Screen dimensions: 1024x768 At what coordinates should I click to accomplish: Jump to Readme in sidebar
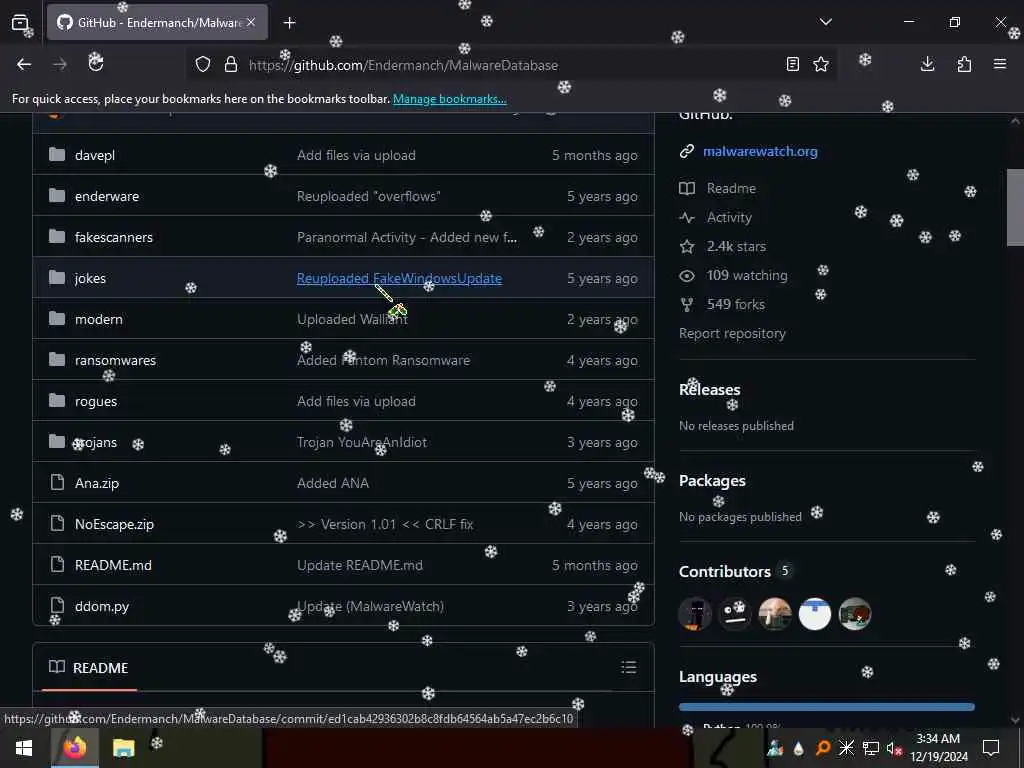point(731,189)
